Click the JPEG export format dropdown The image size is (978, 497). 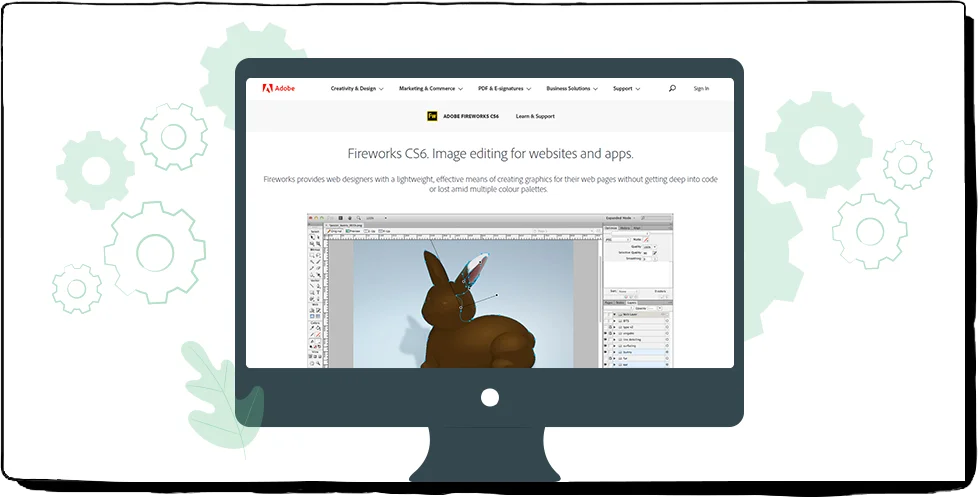(617, 240)
